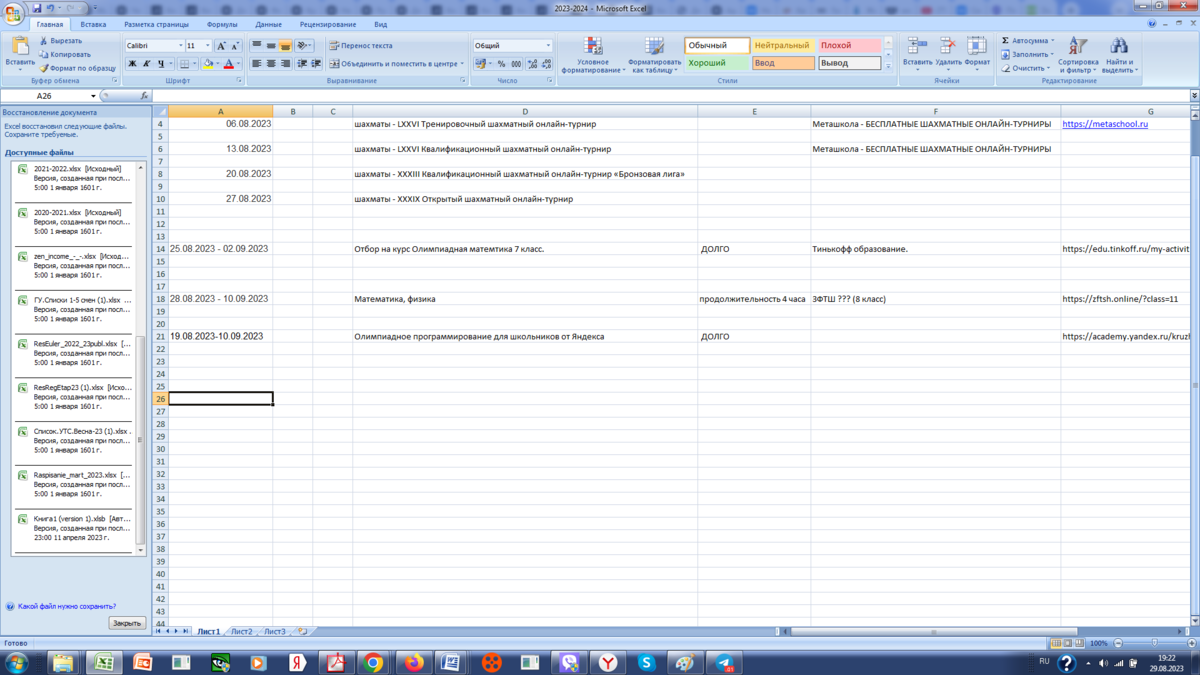Open Формат cells menu

coord(977,55)
